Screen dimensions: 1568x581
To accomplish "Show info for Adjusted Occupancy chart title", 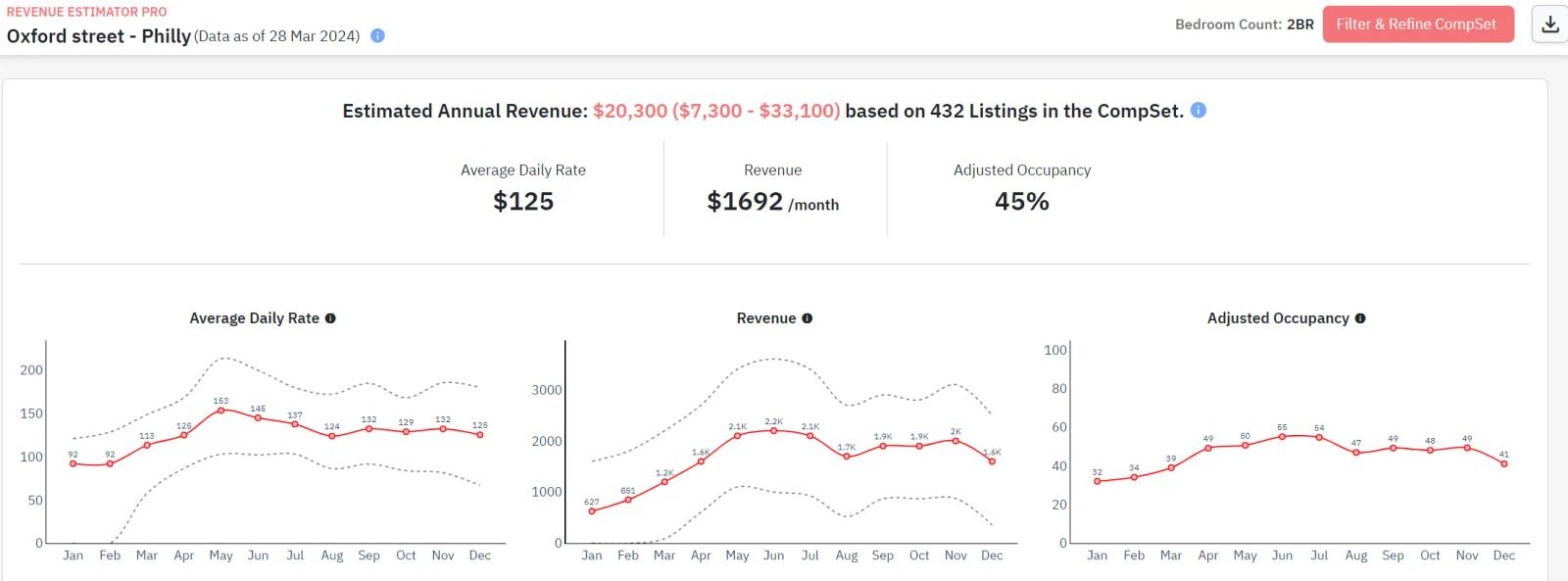I will point(1360,318).
